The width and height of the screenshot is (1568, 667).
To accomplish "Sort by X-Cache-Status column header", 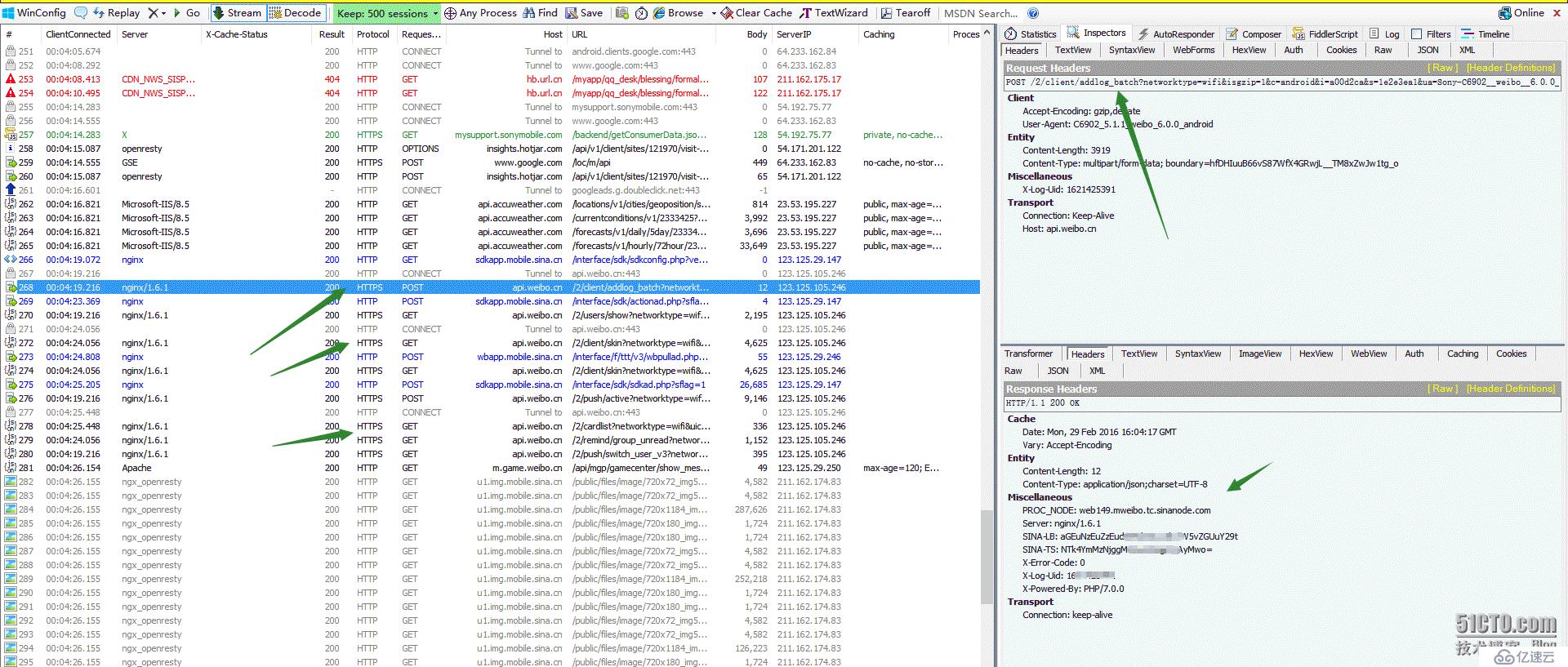I will (256, 34).
